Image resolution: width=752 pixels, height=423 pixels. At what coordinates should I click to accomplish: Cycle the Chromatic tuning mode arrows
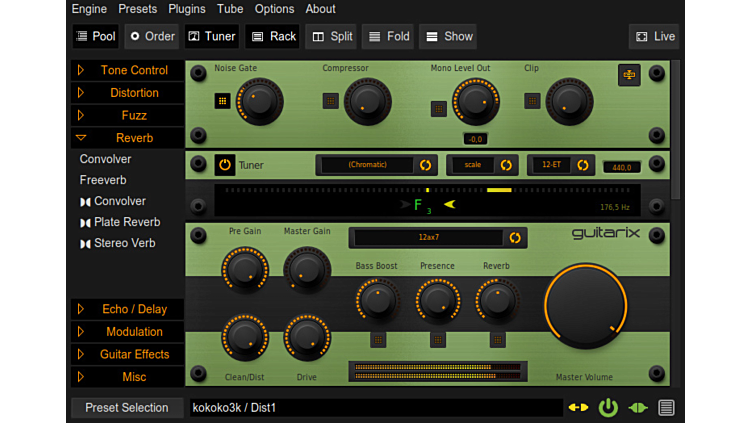425,165
